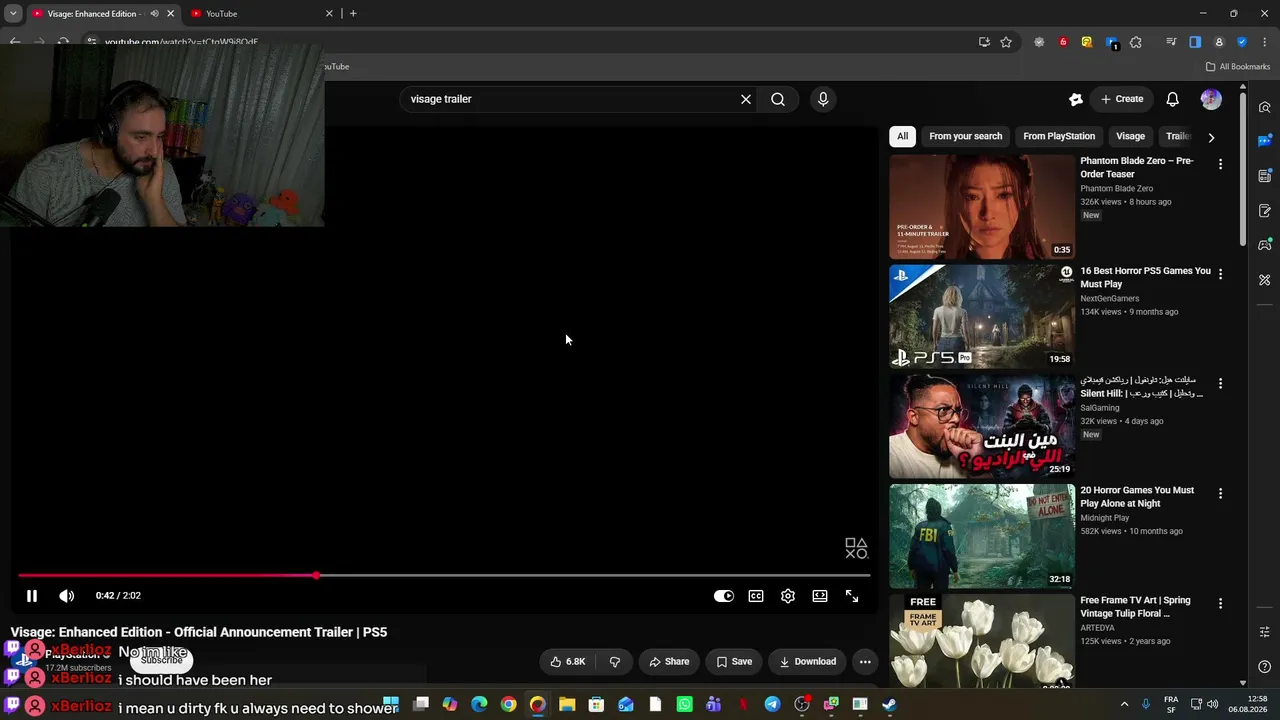Open the Chrome three-dot menu
1280x720 pixels.
[x=1265, y=42]
